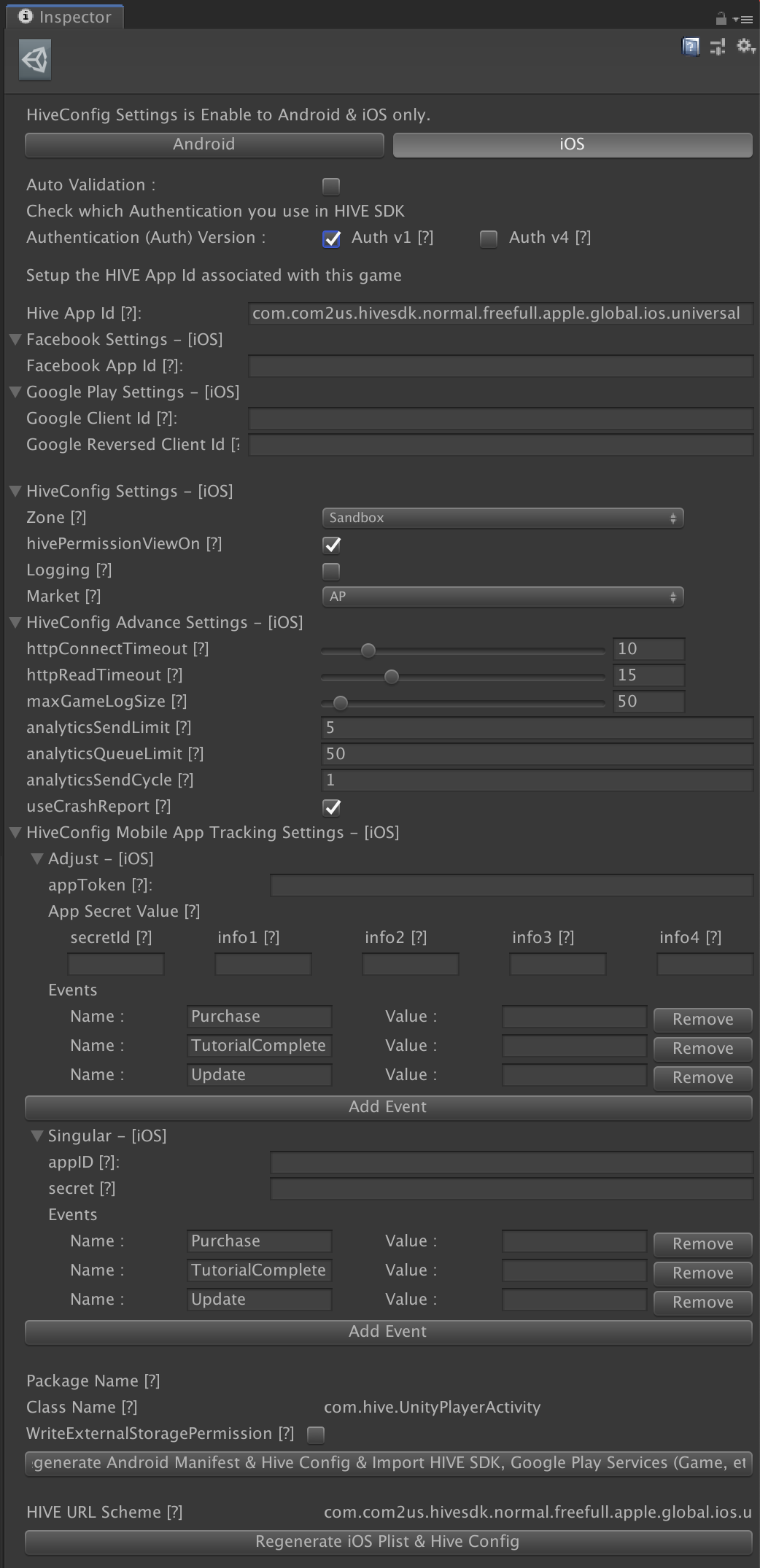The height and width of the screenshot is (1568, 760).
Task: Collapse the Google Play Settings section
Action: (15, 392)
